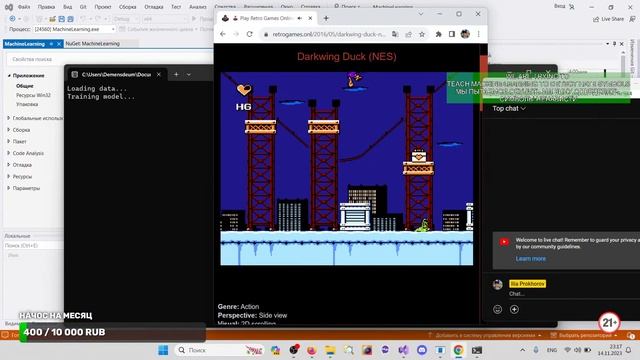This screenshot has height=360, width=640.
Task: Open Discord from the taskbar
Action: (422, 350)
